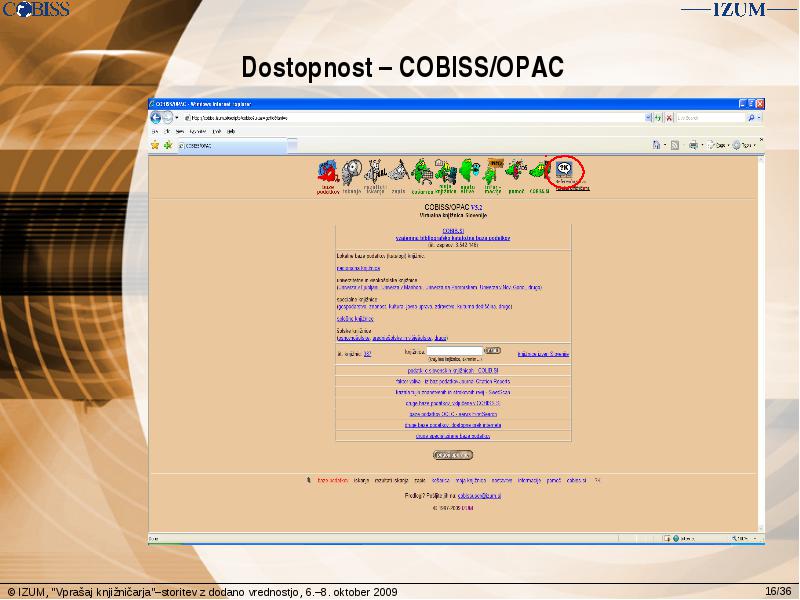Click the browser address bar URL field
The image size is (800, 600).
tap(413, 118)
